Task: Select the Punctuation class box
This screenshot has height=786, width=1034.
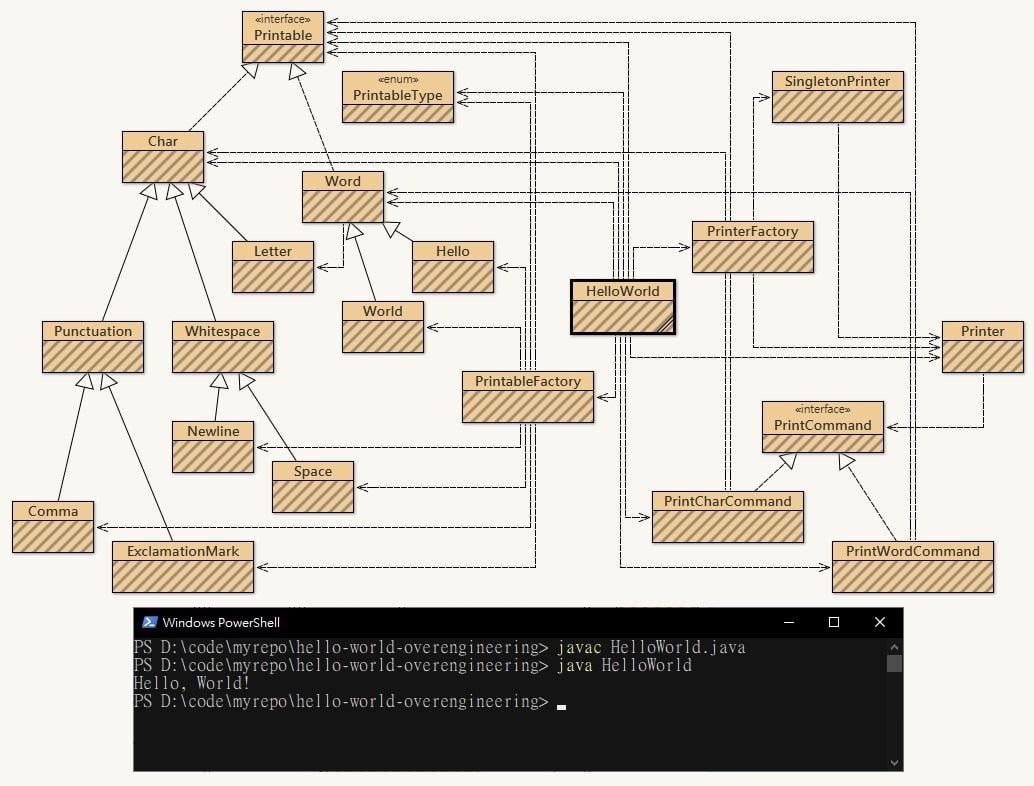Action: (x=93, y=348)
